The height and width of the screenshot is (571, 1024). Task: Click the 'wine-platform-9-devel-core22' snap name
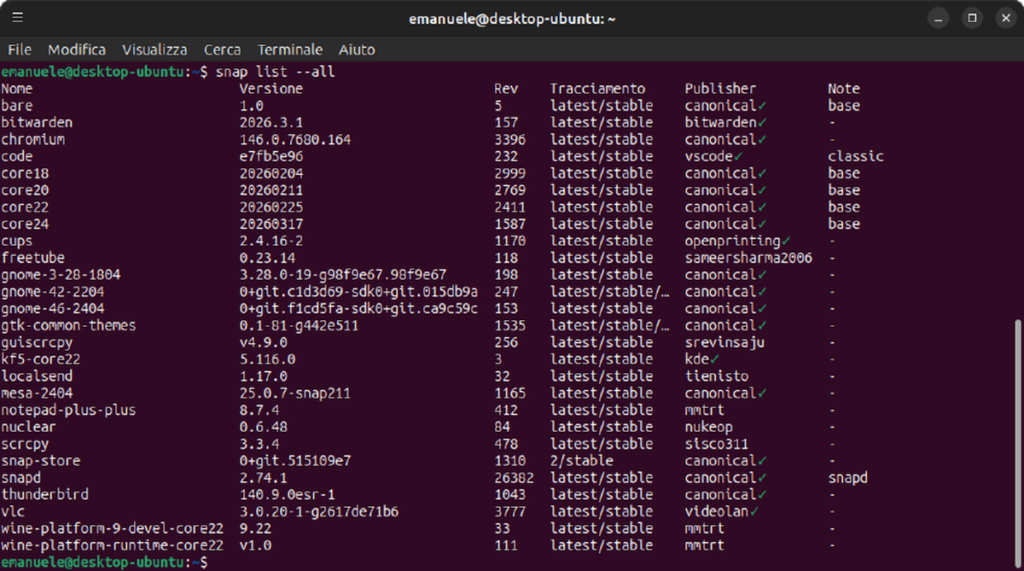tap(112, 529)
